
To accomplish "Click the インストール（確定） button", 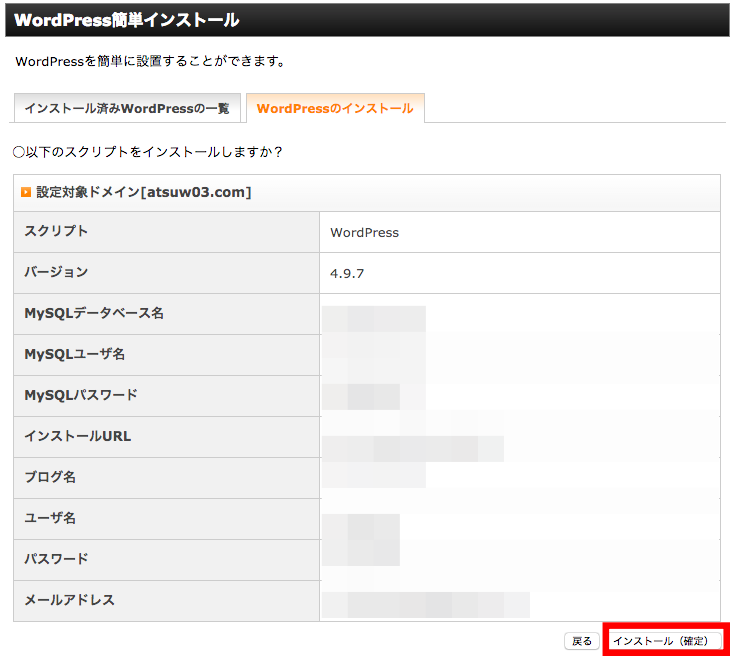I will click(x=665, y=641).
